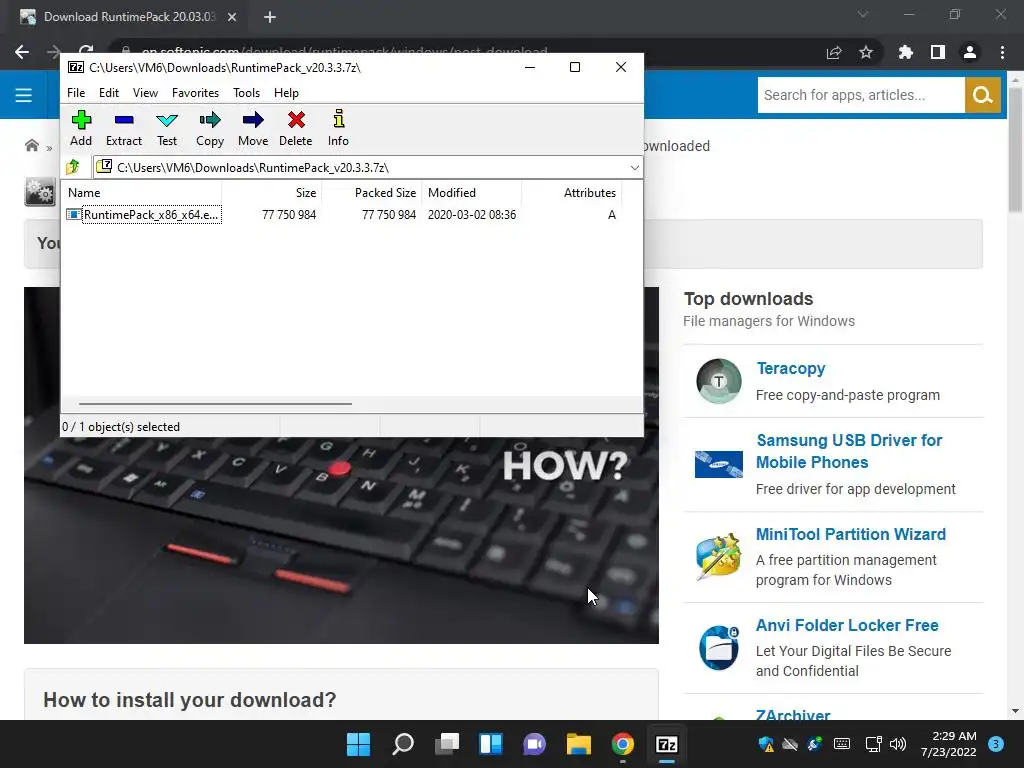This screenshot has width=1024, height=768.
Task: Open the Teracopy link
Action: [x=791, y=368]
